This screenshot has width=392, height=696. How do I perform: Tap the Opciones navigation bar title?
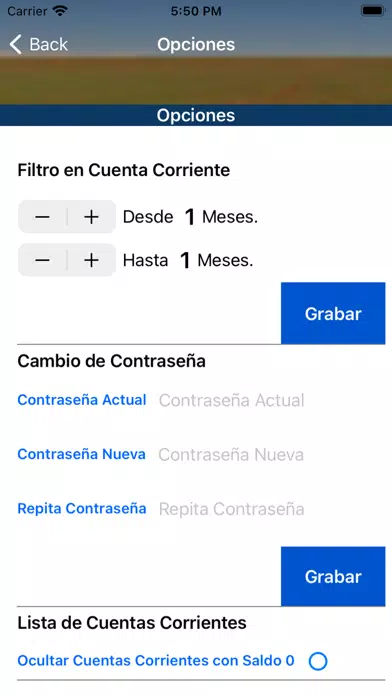coord(196,44)
